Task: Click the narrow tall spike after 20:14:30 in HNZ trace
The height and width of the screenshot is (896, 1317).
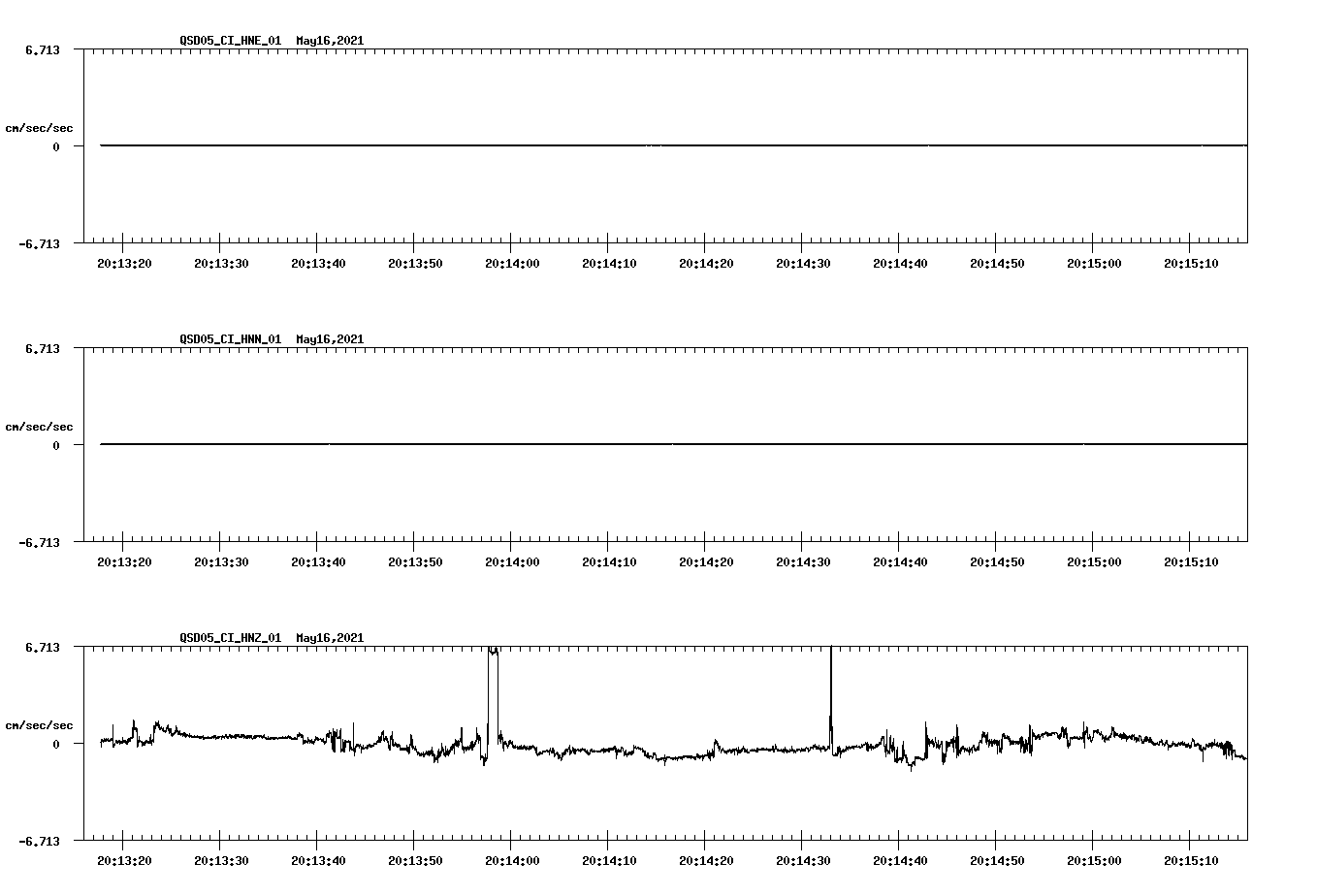Action: tap(831, 698)
